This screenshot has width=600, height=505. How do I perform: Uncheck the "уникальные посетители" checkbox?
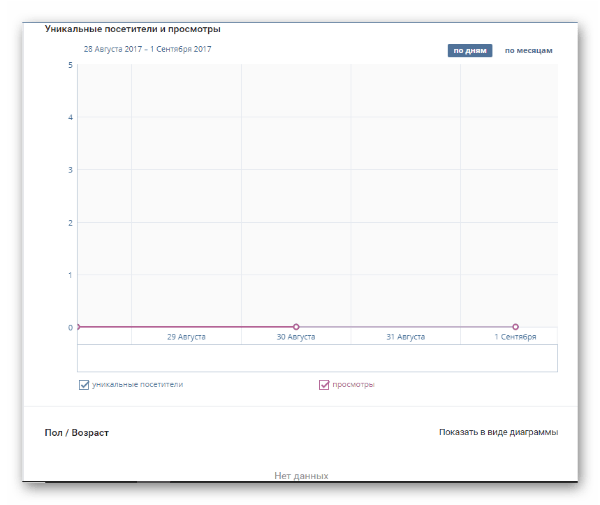(84, 384)
